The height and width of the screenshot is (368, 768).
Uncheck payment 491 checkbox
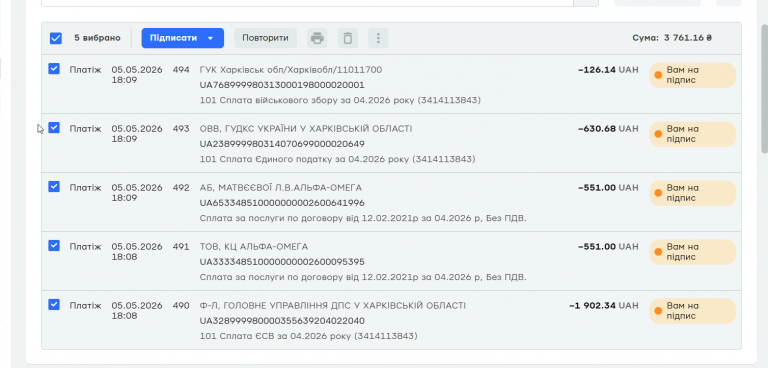pyautogui.click(x=54, y=245)
